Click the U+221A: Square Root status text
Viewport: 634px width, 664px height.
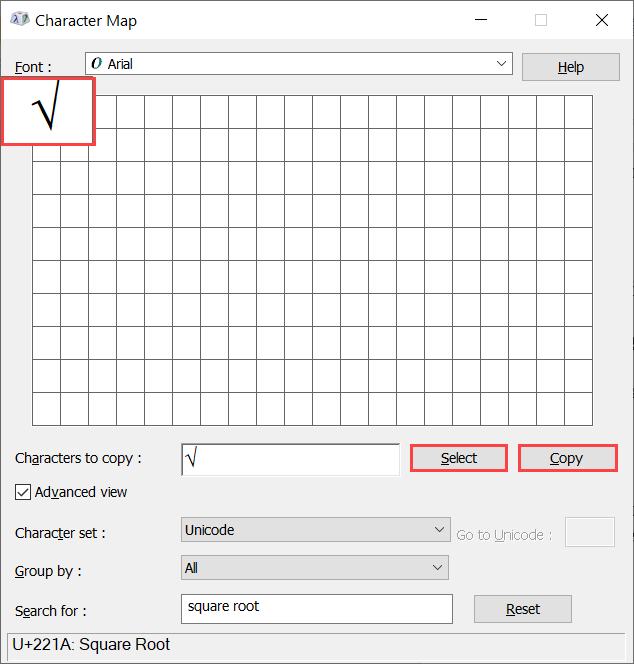(91, 645)
